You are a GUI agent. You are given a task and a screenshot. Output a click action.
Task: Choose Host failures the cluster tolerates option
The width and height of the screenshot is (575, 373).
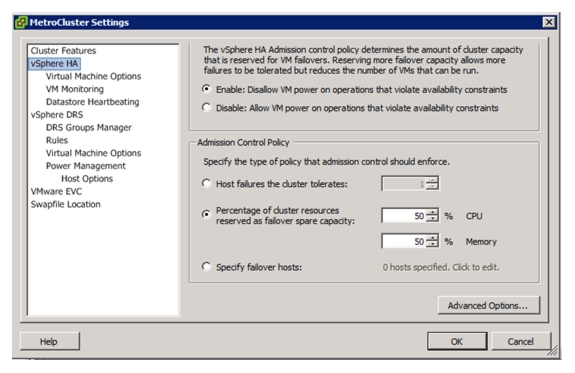pyautogui.click(x=206, y=183)
